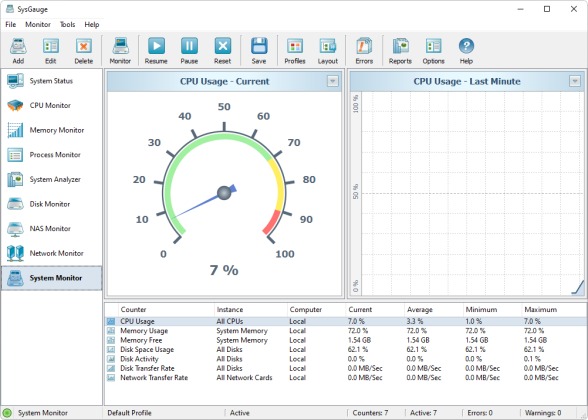This screenshot has width=588, height=420.
Task: Click the 0.1 % maximum disk activity cell
Action: coord(532,359)
